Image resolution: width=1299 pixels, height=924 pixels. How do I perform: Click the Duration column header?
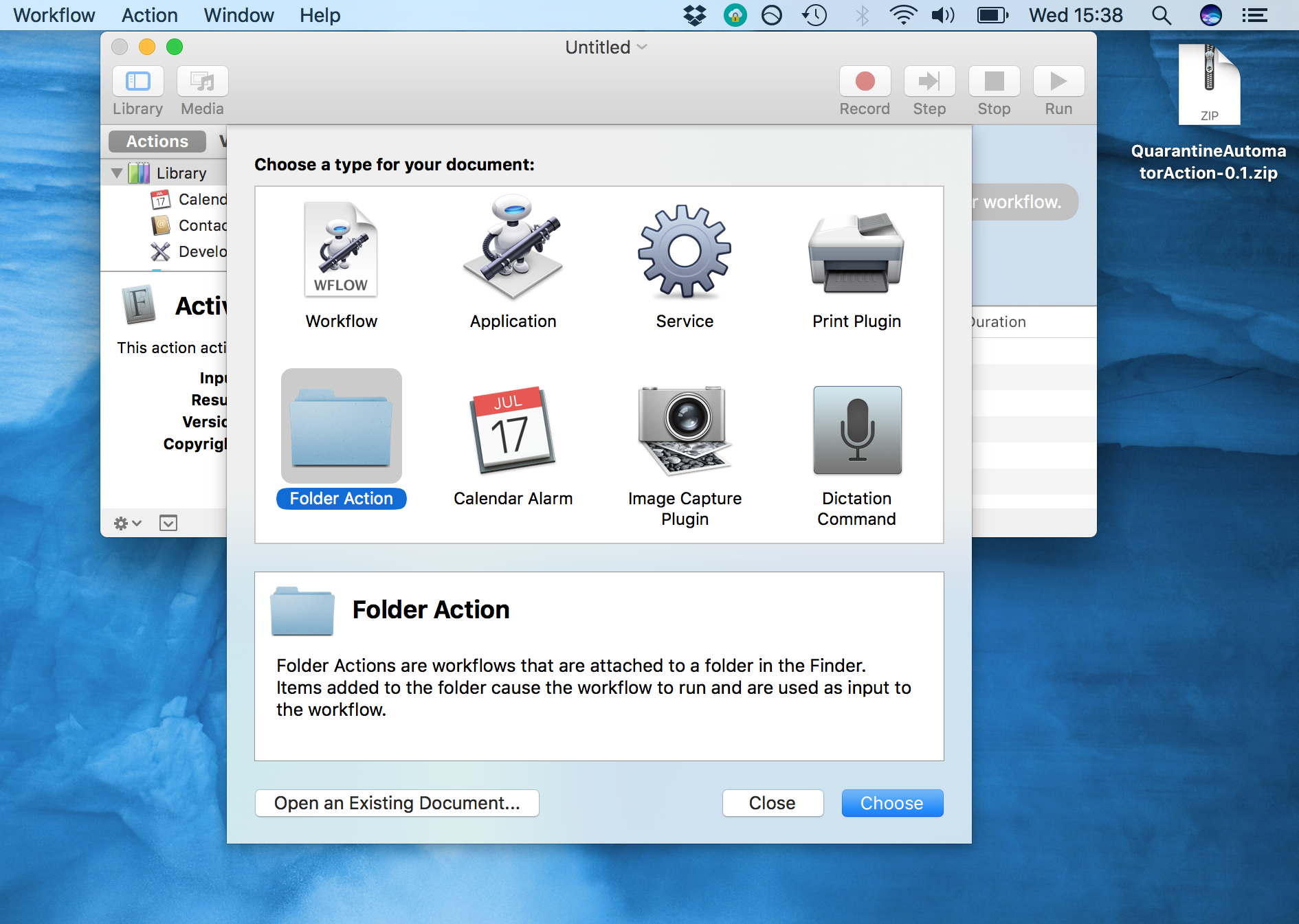pyautogui.click(x=998, y=322)
